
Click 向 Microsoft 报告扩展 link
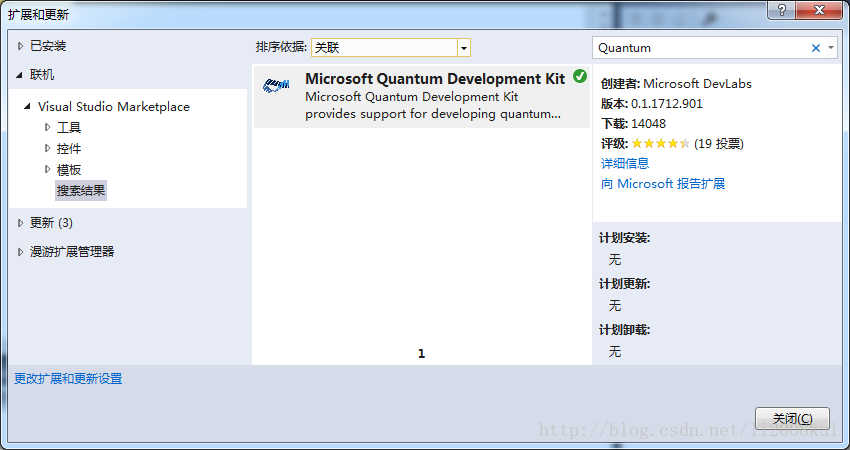pyautogui.click(x=663, y=184)
